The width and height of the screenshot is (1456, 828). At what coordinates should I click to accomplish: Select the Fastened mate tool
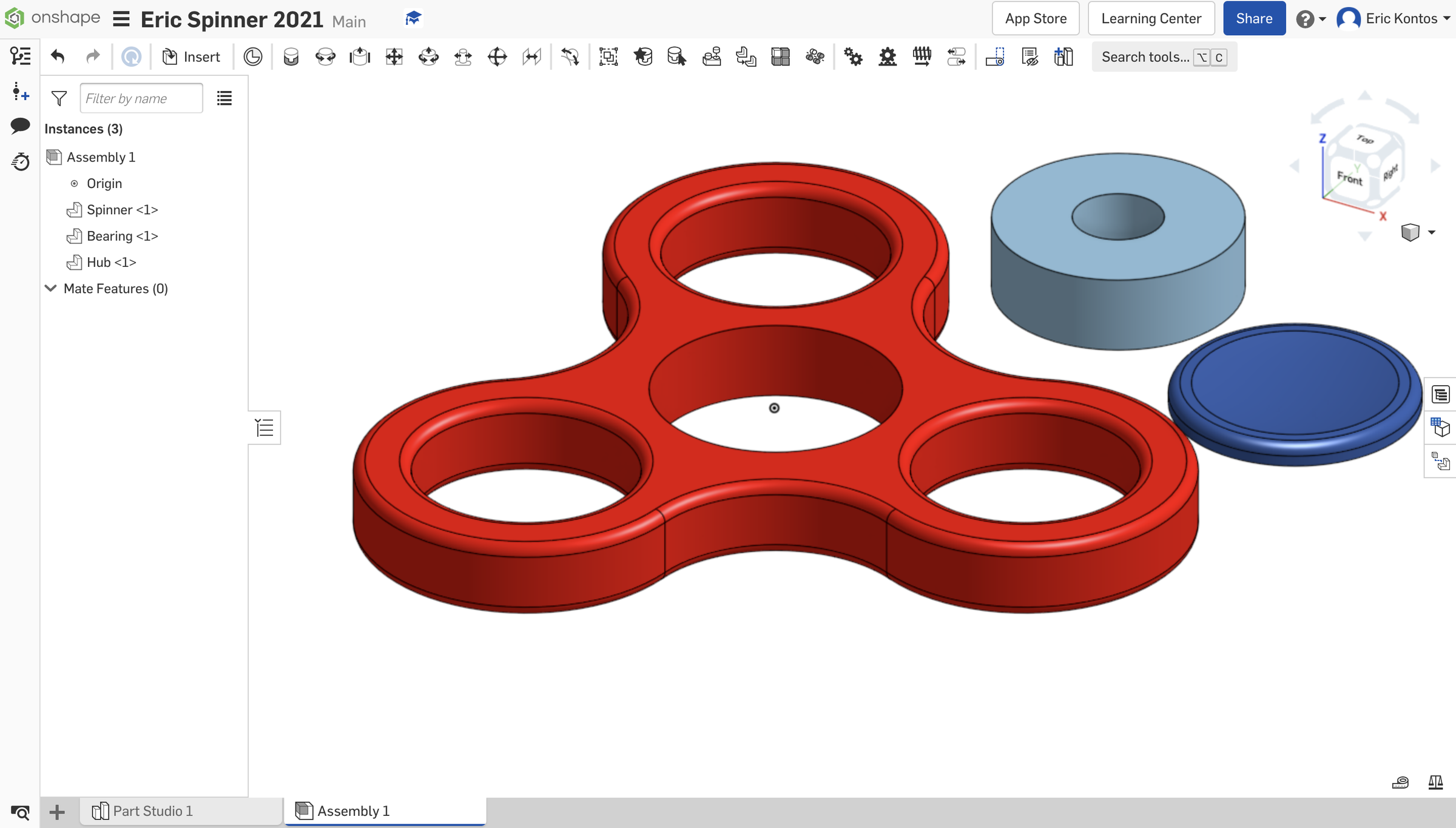(291, 56)
